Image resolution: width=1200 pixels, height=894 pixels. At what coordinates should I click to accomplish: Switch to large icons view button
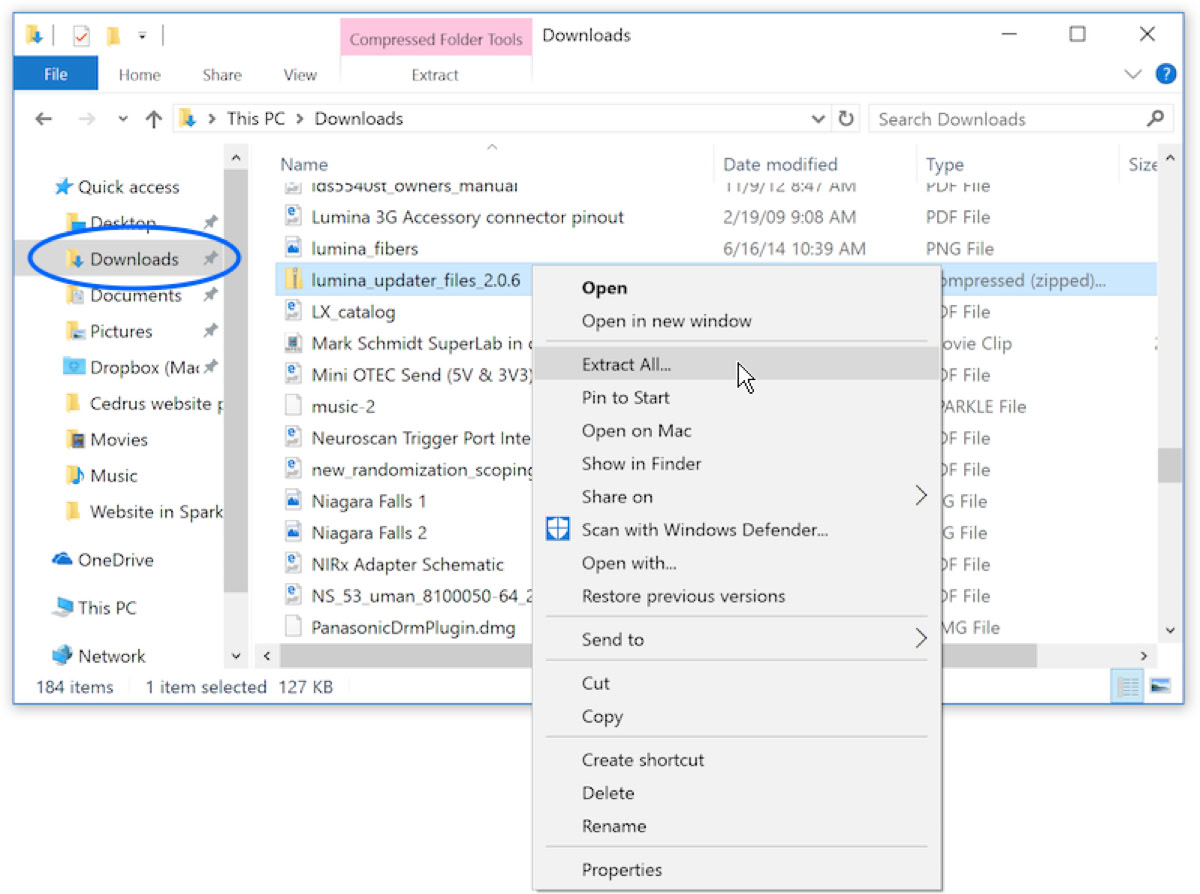(1160, 687)
